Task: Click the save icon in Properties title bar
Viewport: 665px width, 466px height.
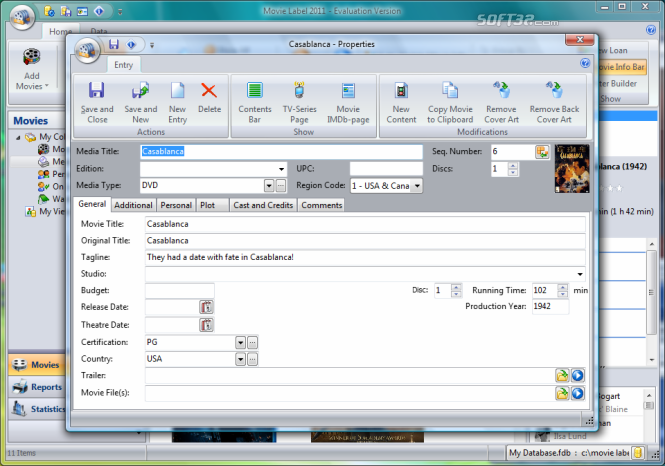Action: coord(114,44)
